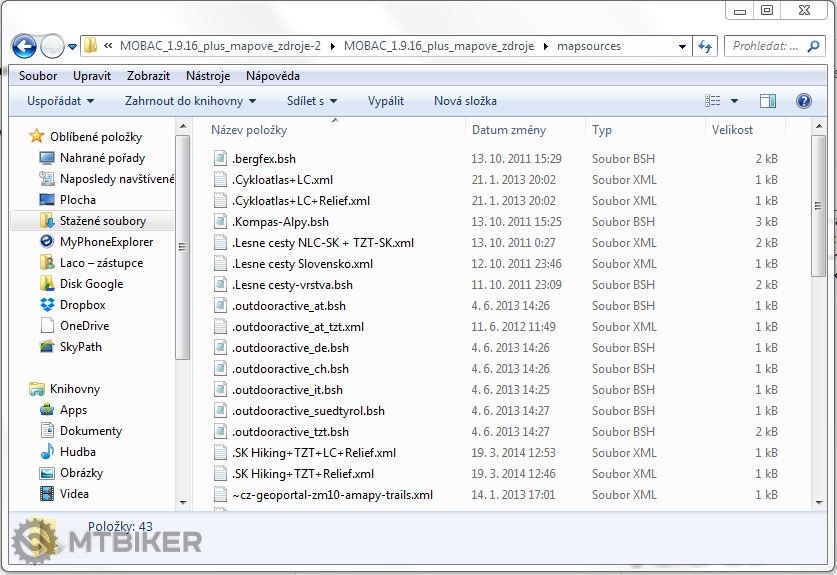Click the refresh button beside address bar
The height and width of the screenshot is (575, 837).
pos(706,46)
